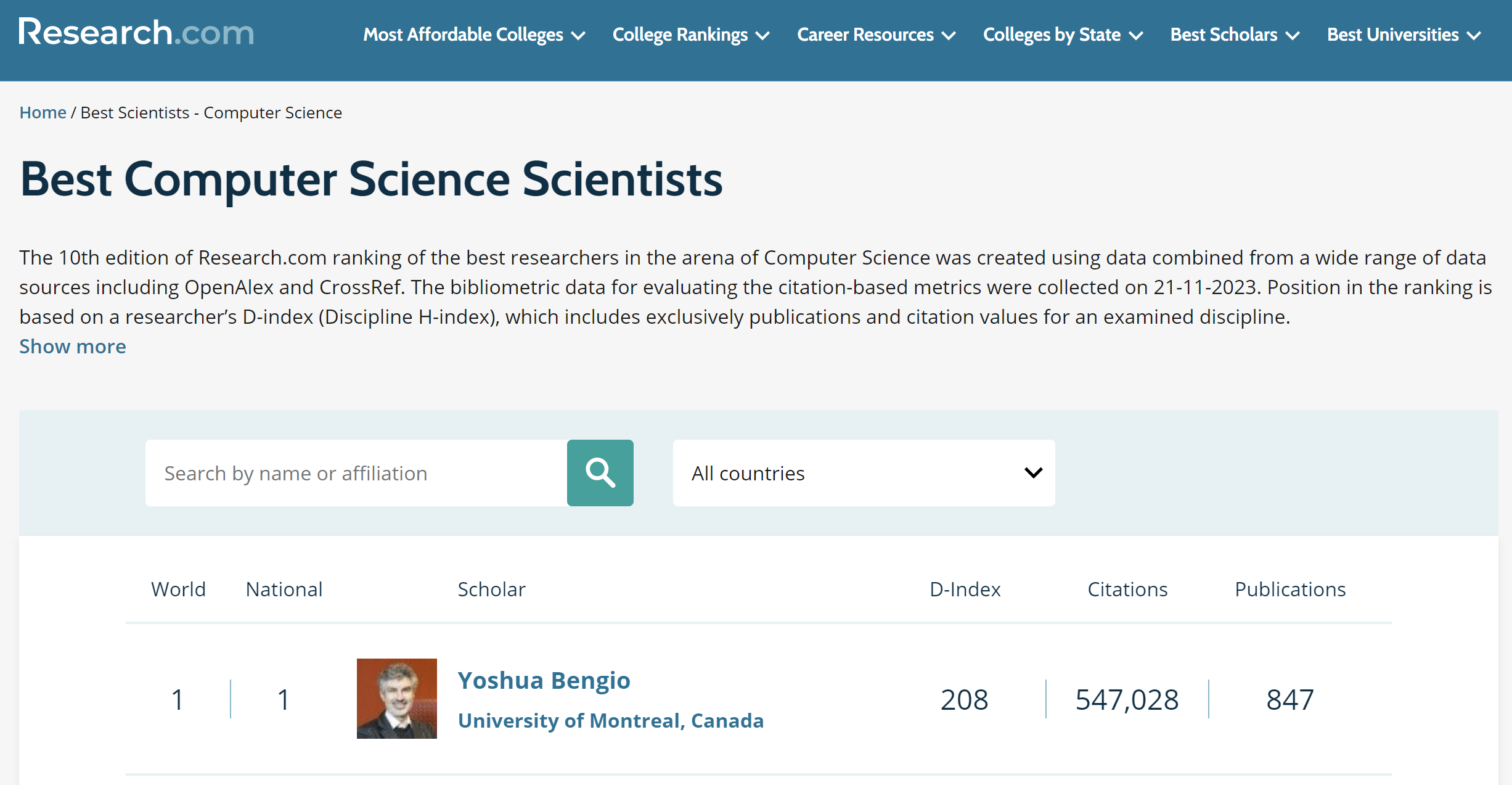Open Yoshua Bengio's profile link
The height and width of the screenshot is (785, 1512).
coord(544,680)
